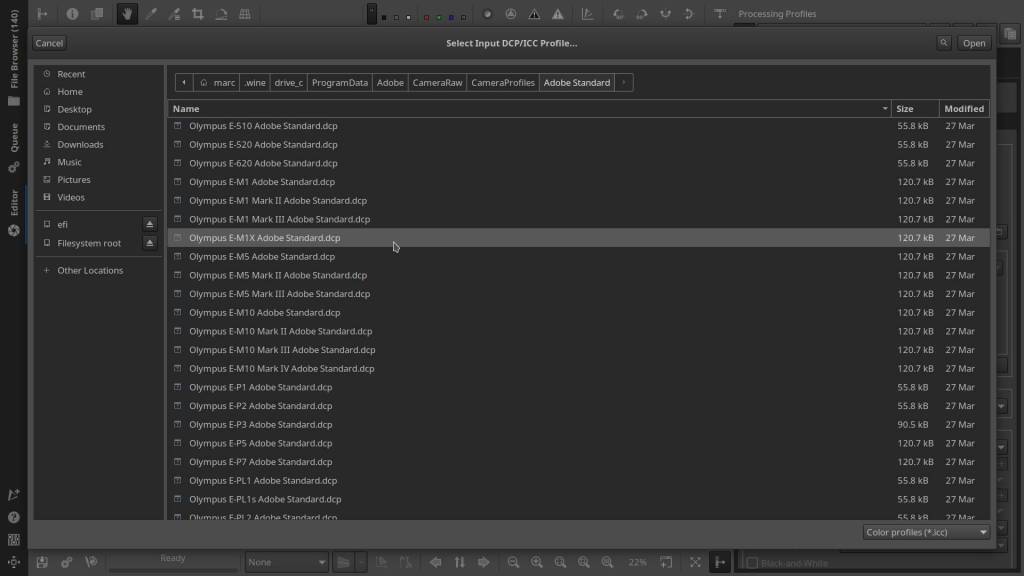Select the hand navigation tool
The width and height of the screenshot is (1024, 576).
[127, 14]
